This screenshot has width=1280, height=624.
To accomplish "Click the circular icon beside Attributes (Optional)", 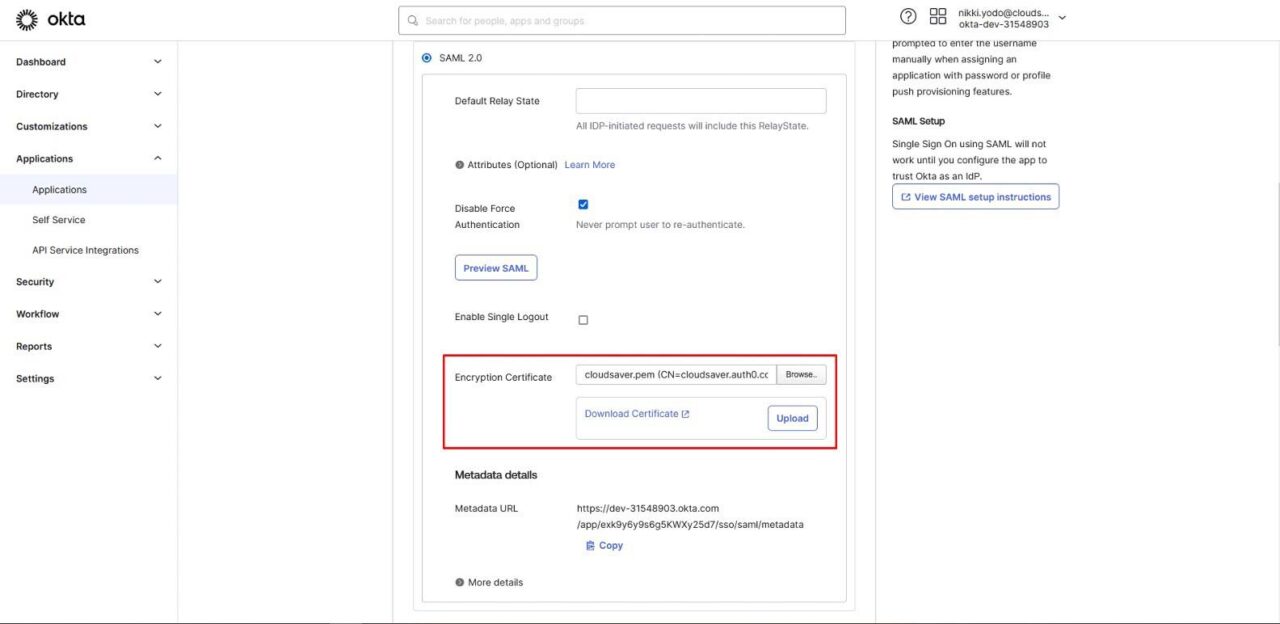I will pos(459,164).
